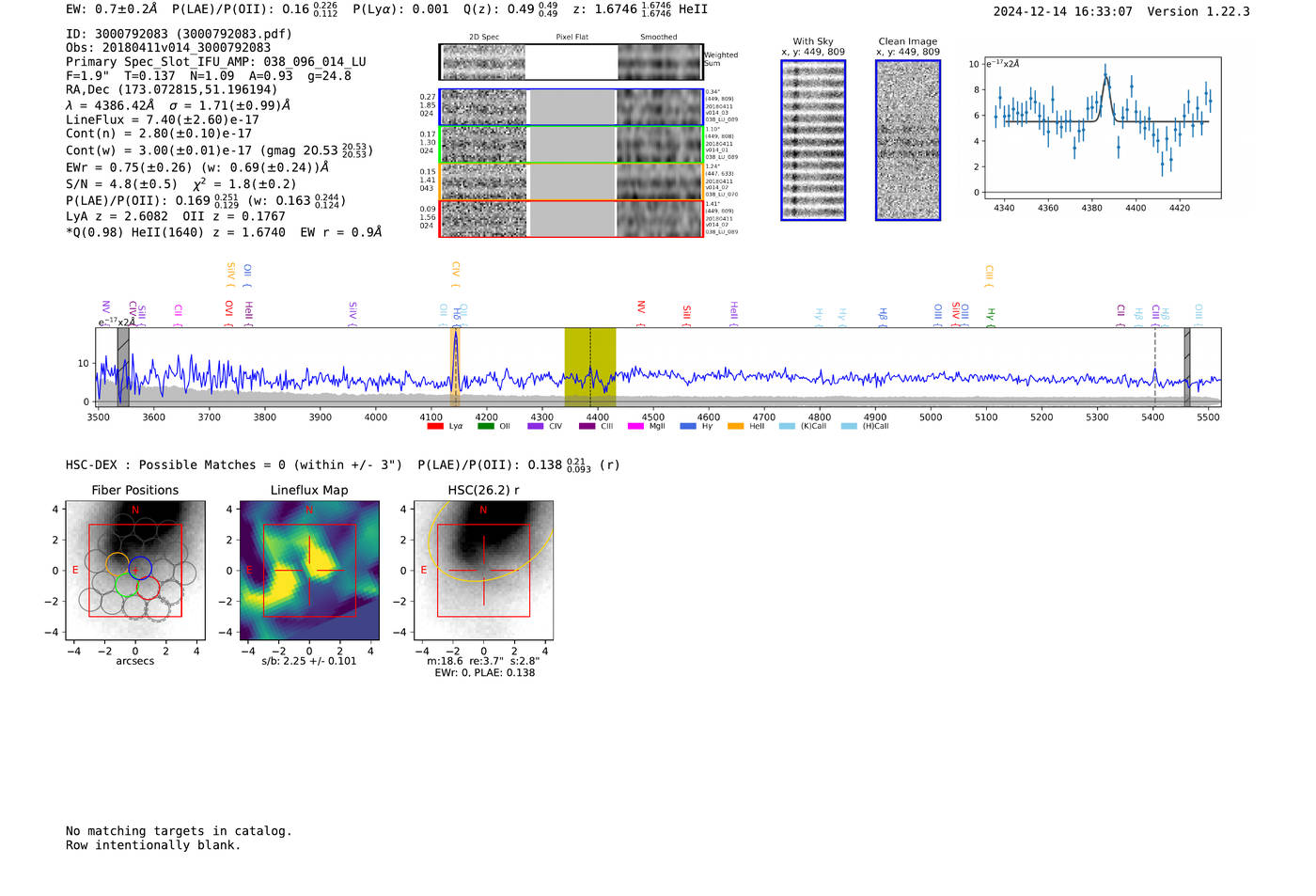
Task: Click the green fiber circle in Fiber Positions
Action: coord(125,585)
